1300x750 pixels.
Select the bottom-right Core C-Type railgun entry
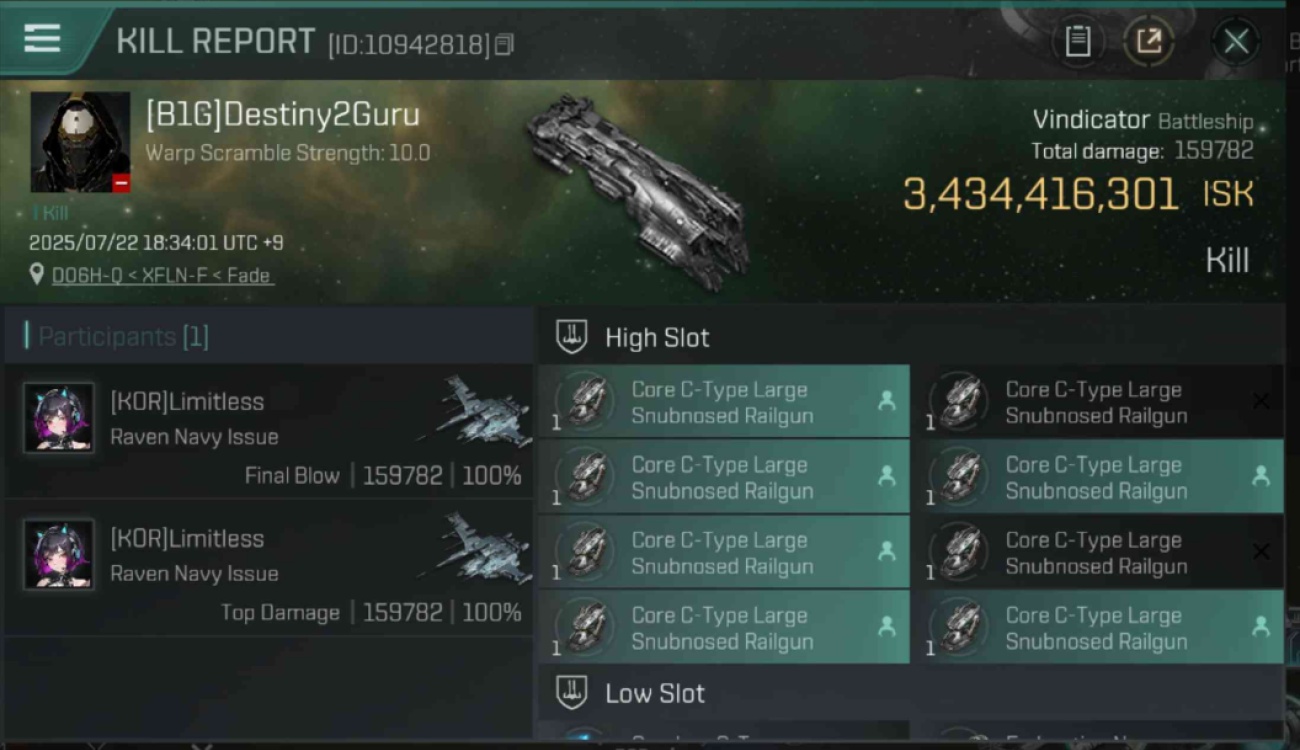pyautogui.click(x=1103, y=627)
